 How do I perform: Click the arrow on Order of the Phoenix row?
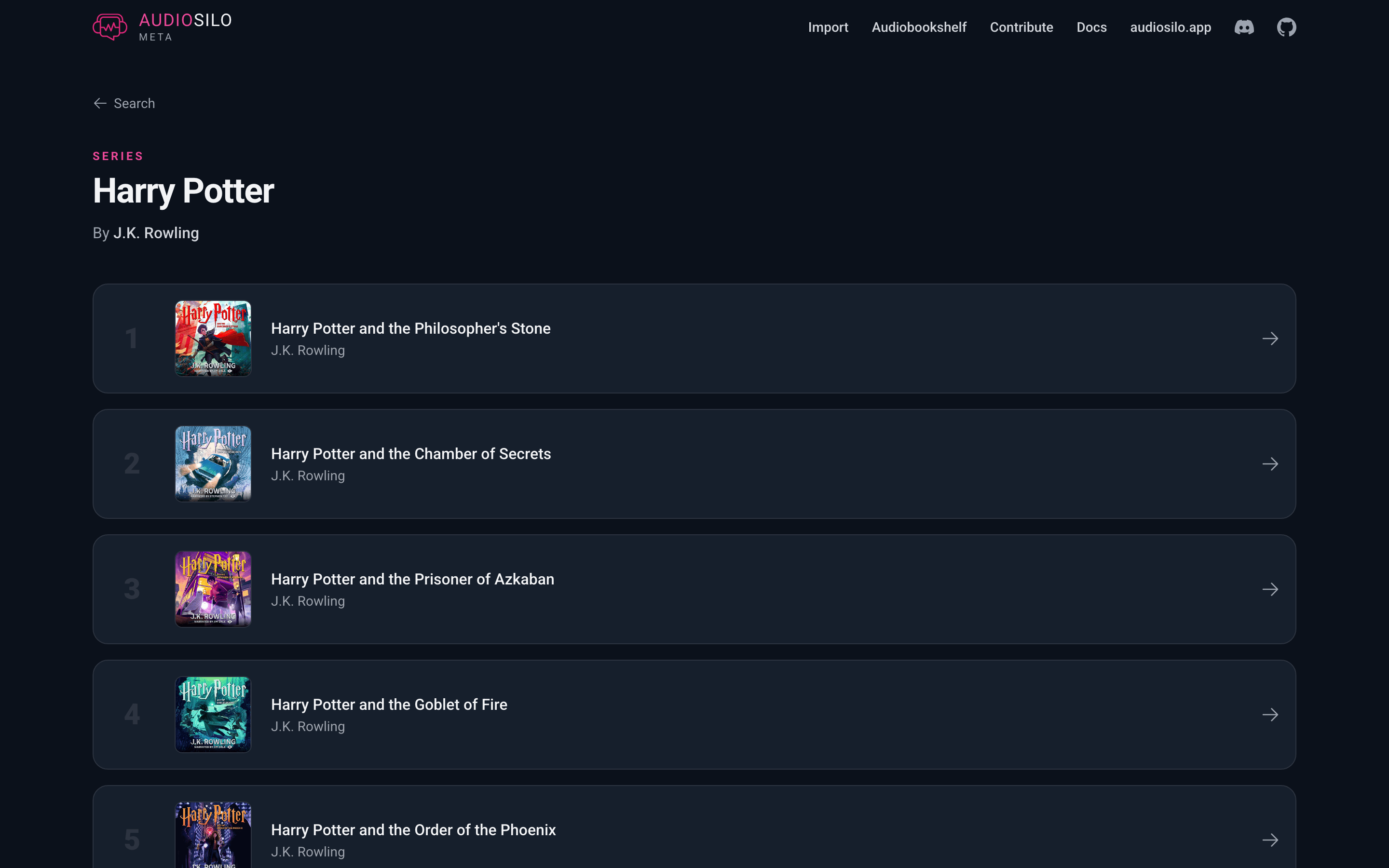(x=1270, y=840)
